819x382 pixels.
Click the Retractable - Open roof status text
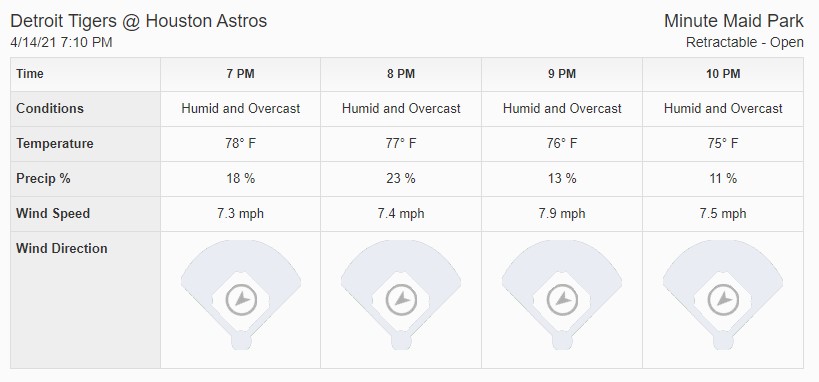[744, 42]
